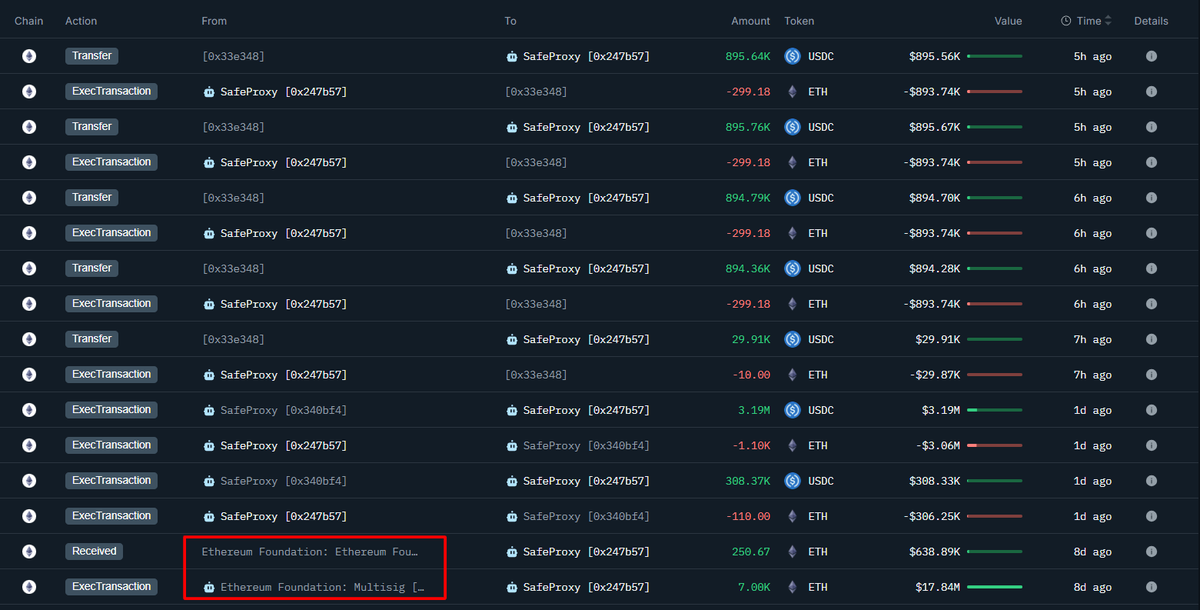Click Ethereum chain icon in 895.64K row
Viewport: 1200px width, 610px height.
[x=29, y=56]
